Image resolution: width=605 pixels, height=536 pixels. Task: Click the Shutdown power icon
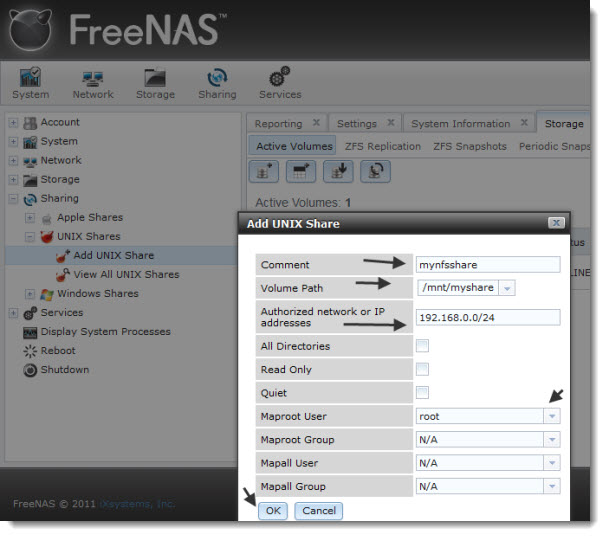click(30, 370)
